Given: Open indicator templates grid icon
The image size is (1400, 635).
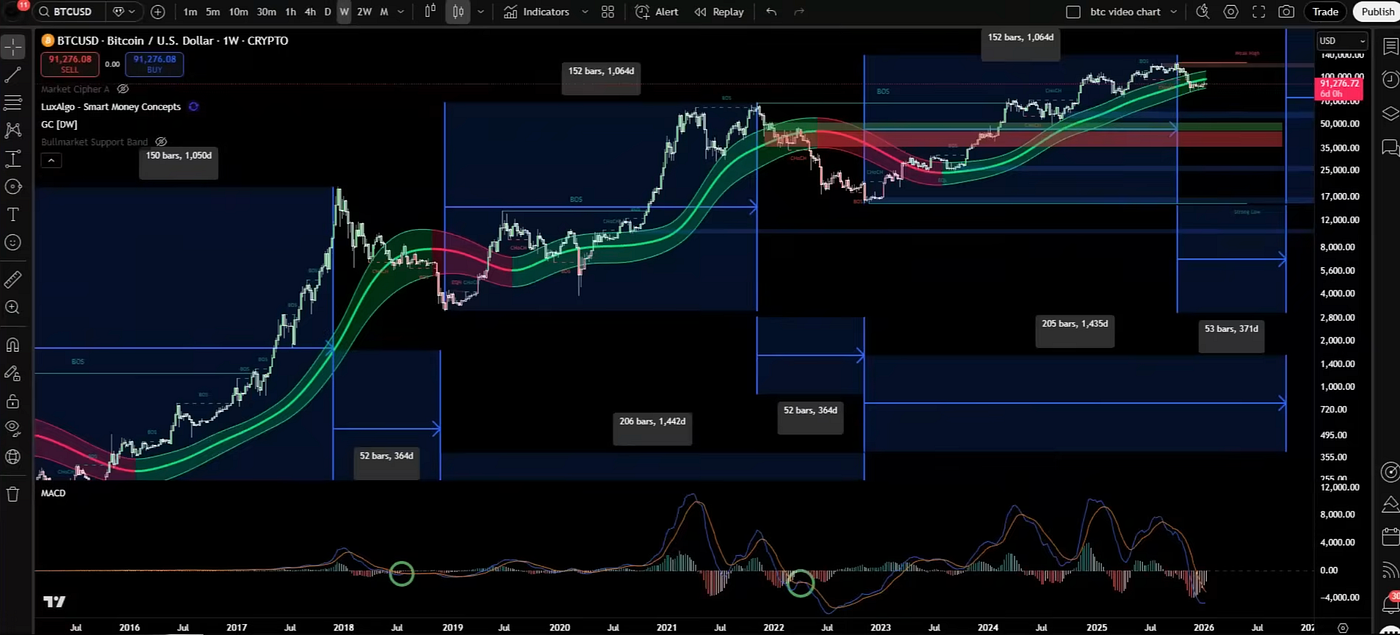Looking at the screenshot, I should 608,12.
